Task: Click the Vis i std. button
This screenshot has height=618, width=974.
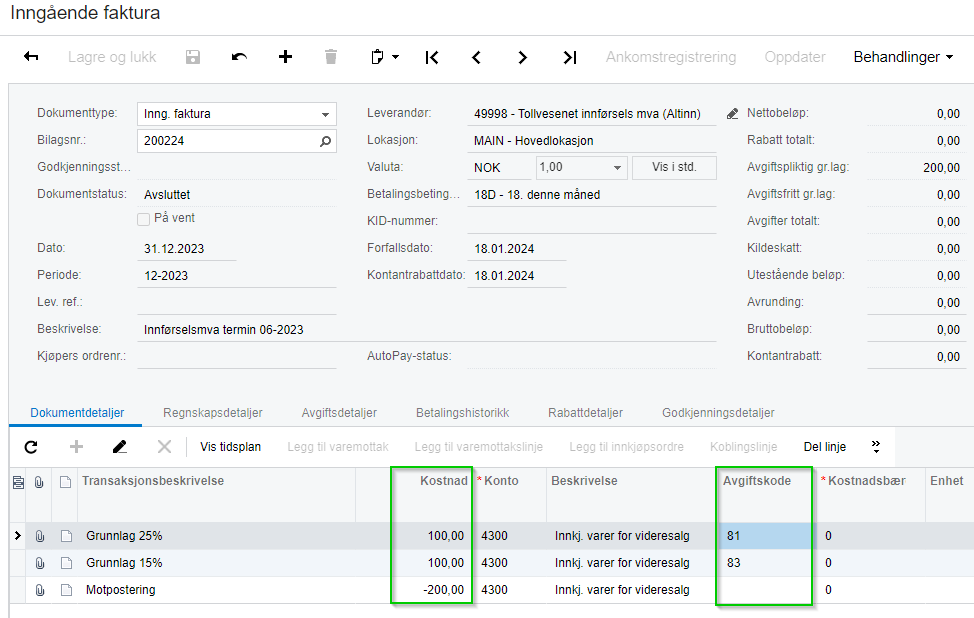Action: pos(675,168)
